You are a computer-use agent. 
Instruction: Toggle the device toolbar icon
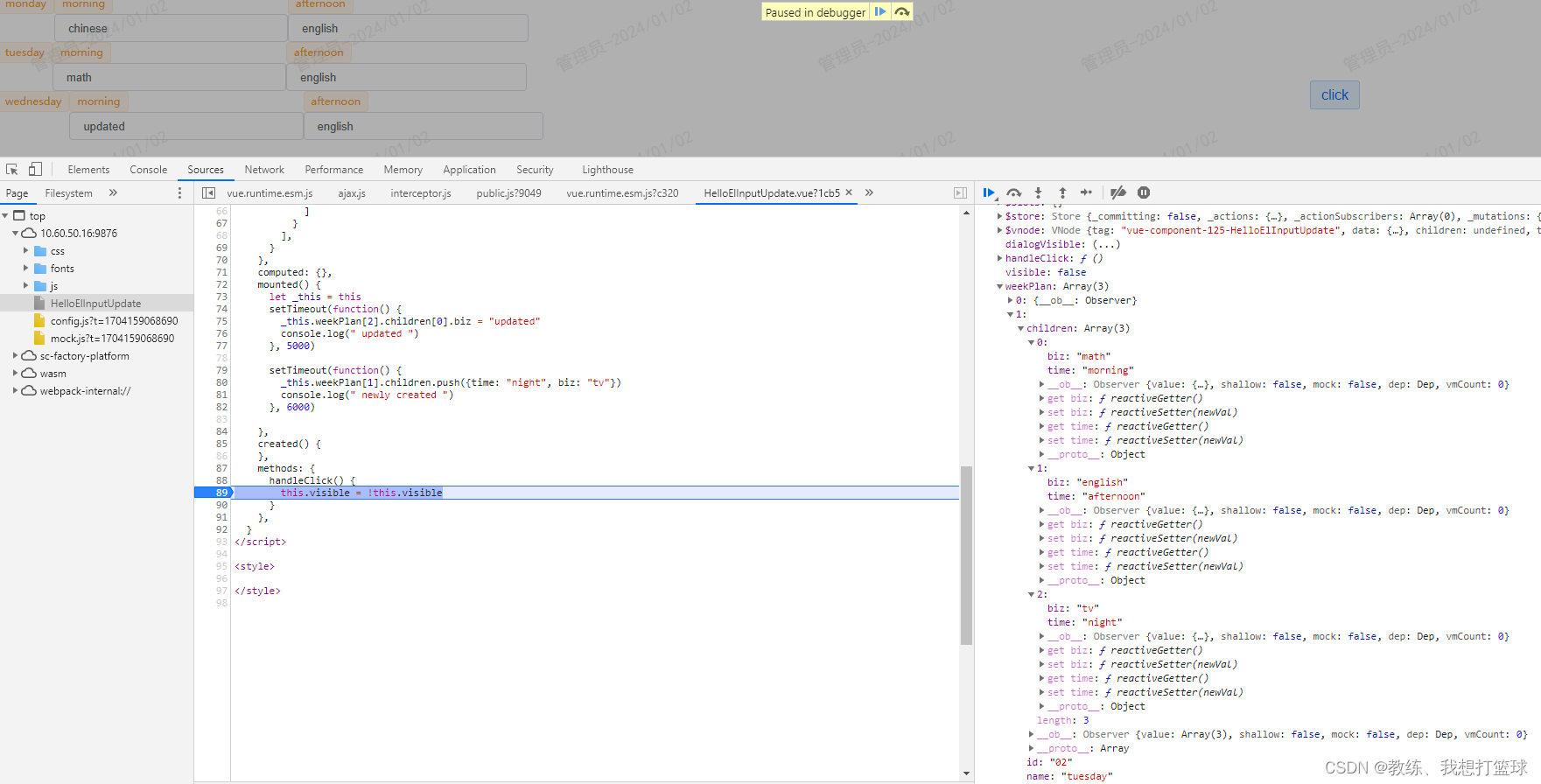tap(35, 170)
